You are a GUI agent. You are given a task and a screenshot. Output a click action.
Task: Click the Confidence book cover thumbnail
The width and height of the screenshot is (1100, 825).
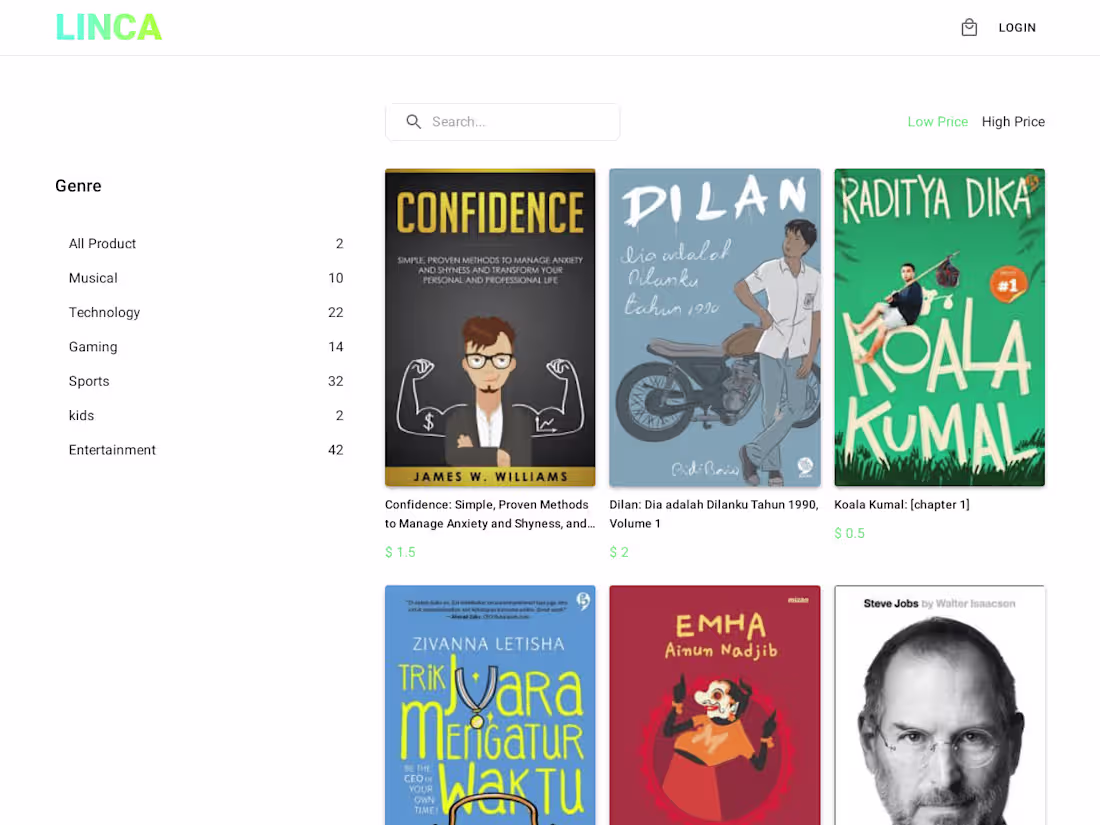(490, 327)
